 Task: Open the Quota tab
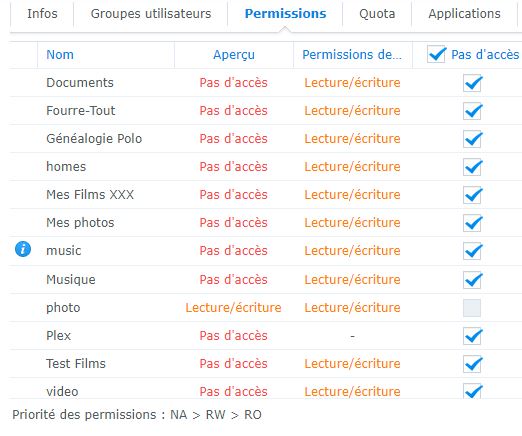click(x=377, y=14)
